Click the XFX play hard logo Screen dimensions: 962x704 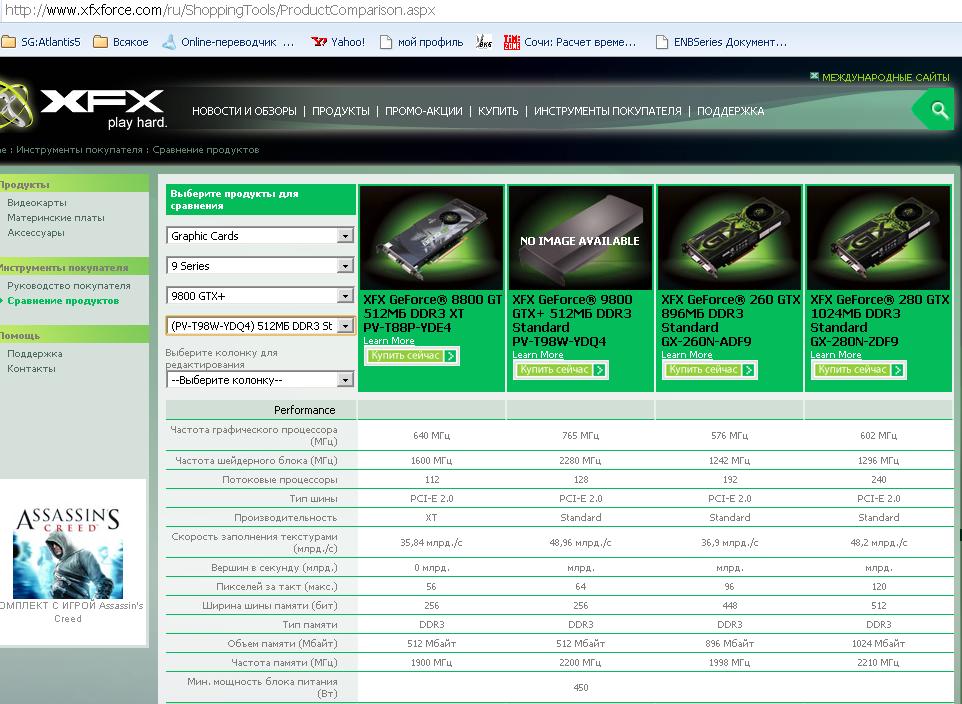(83, 106)
